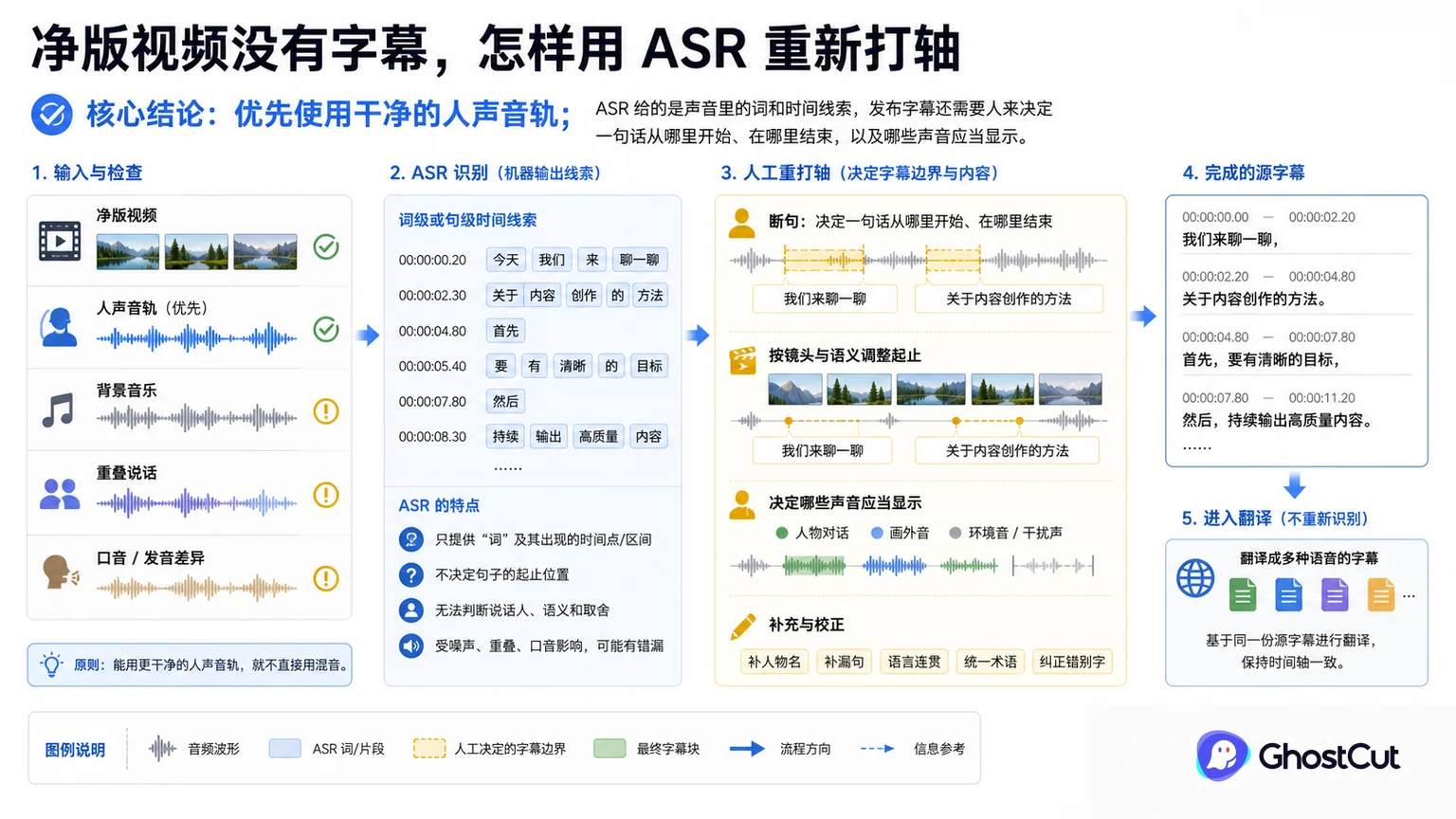Click the waveform icon beside 音频波形 in the legend
Viewport: 1456px width, 819px height.
[x=162, y=749]
